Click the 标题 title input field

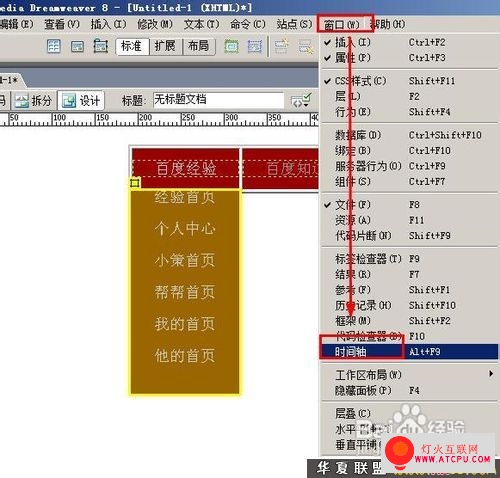tap(218, 100)
